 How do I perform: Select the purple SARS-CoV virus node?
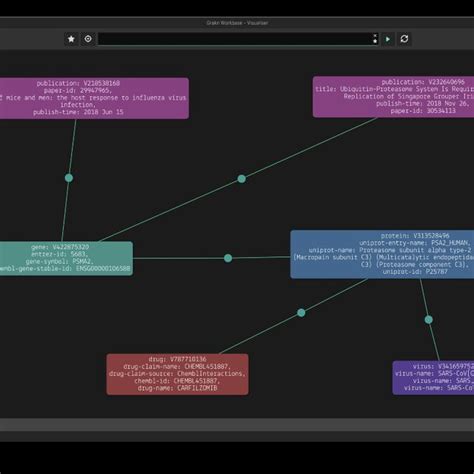point(433,377)
